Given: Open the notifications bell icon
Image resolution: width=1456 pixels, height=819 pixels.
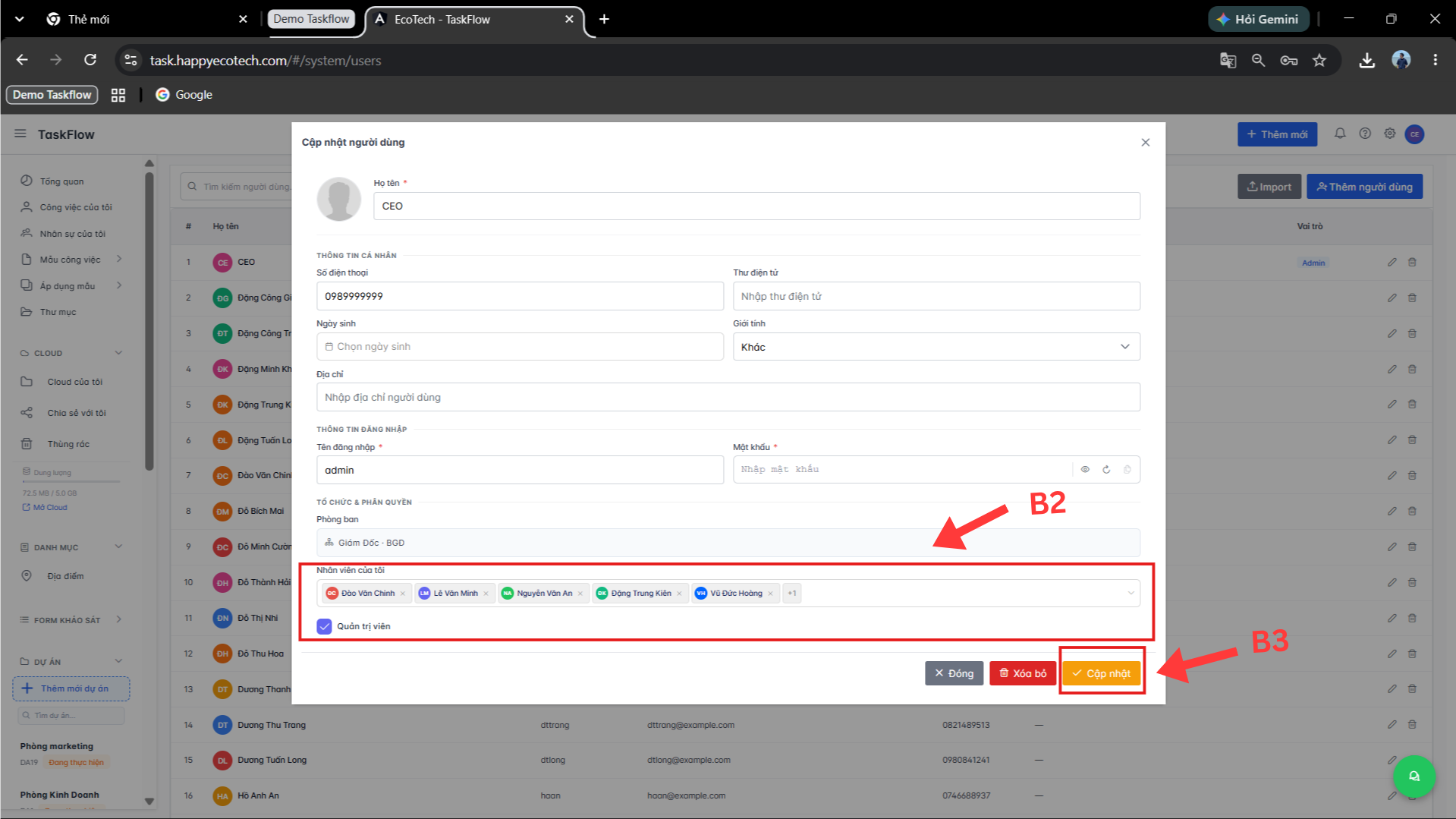Looking at the screenshot, I should click(1340, 134).
